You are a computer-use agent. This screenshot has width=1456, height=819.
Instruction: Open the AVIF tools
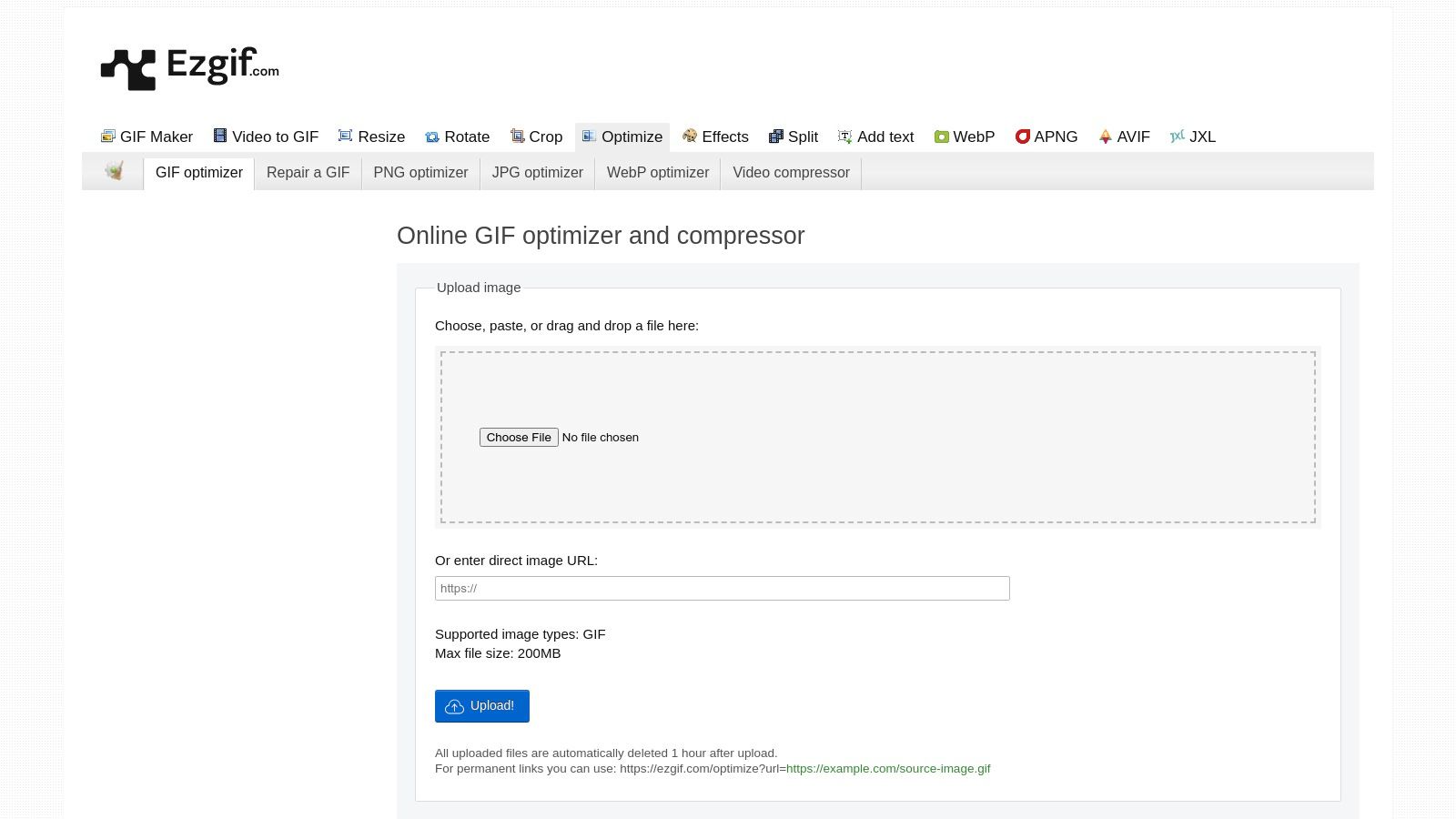(1124, 136)
